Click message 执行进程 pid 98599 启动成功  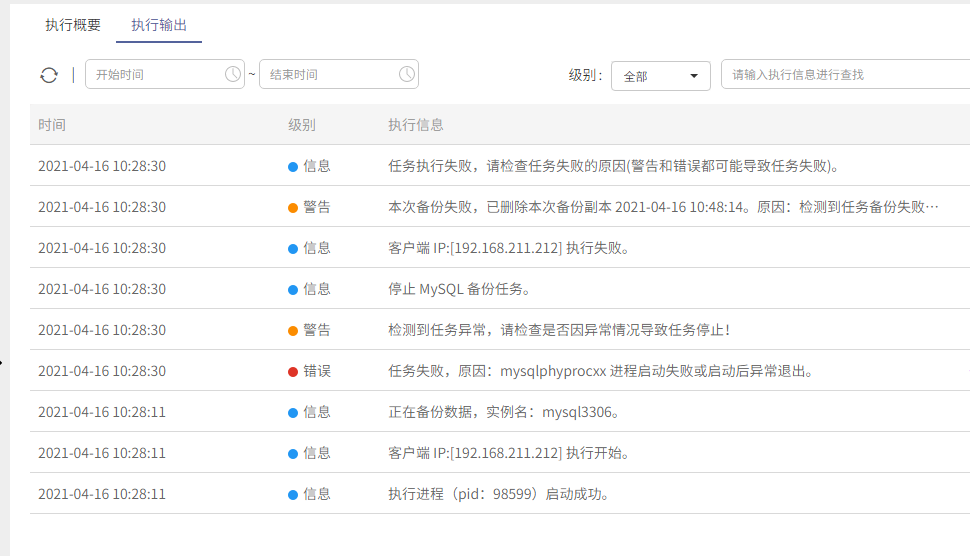point(499,494)
